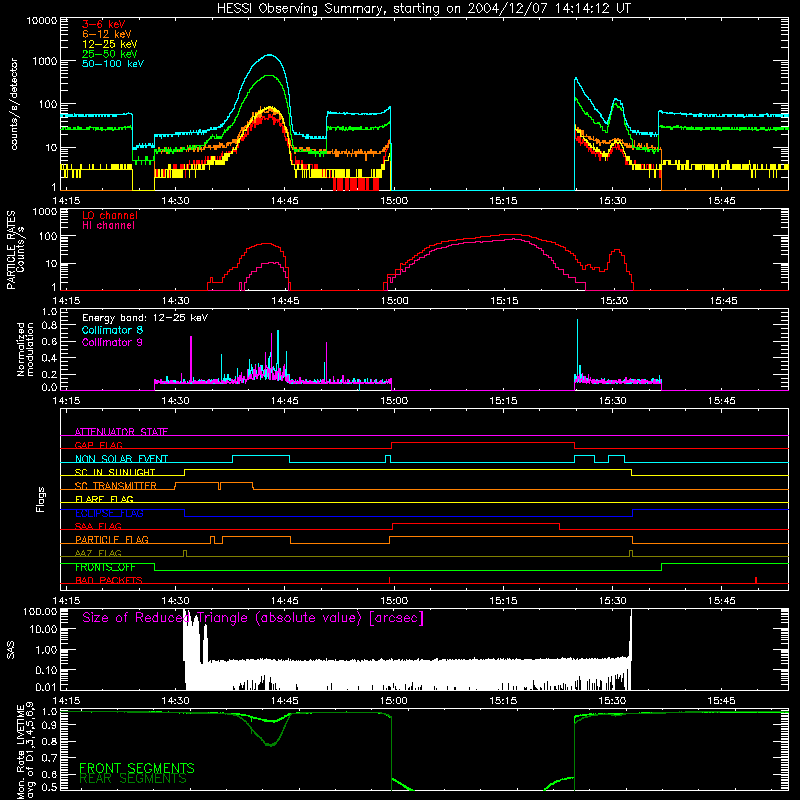Select the 'REAR SEGMENTS' legend label

click(133, 779)
